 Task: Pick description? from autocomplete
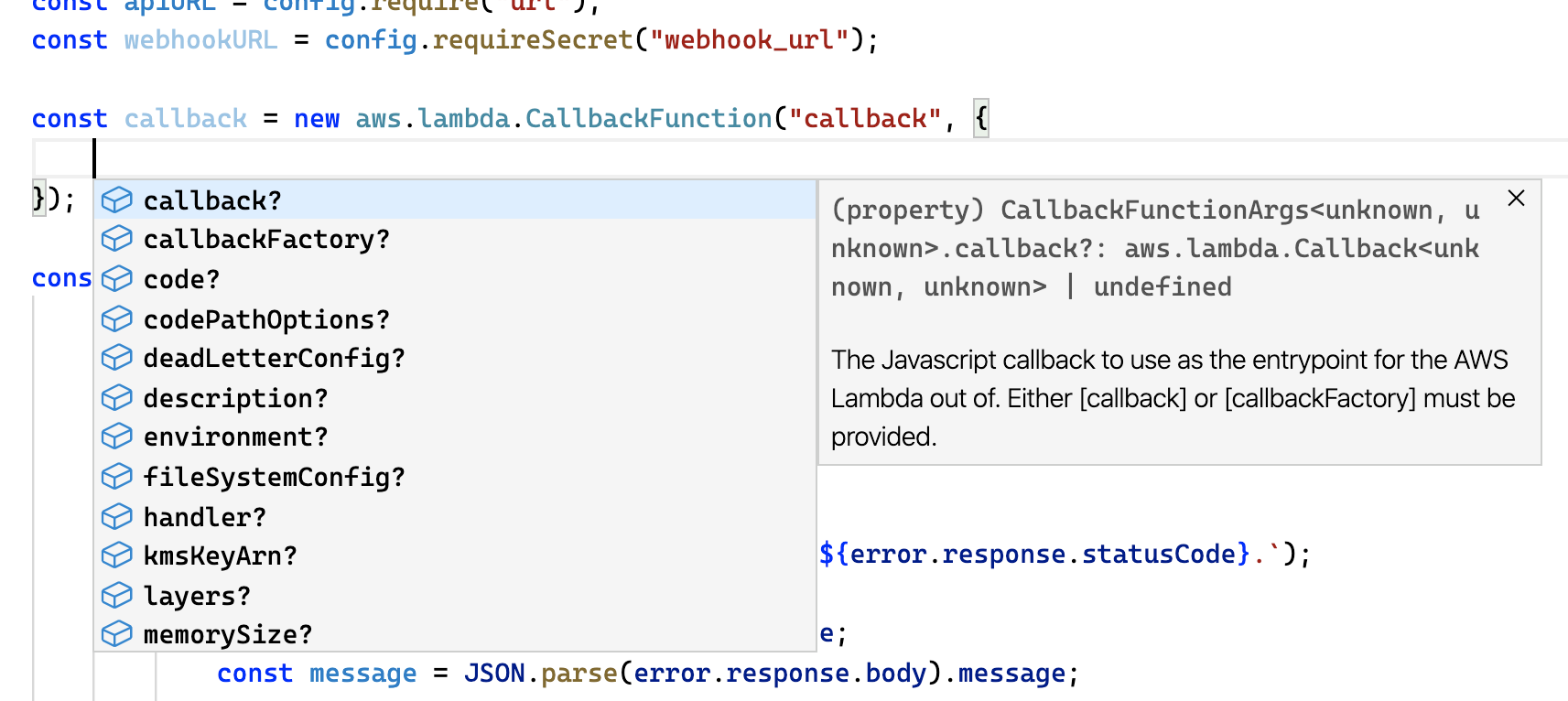[x=455, y=397]
